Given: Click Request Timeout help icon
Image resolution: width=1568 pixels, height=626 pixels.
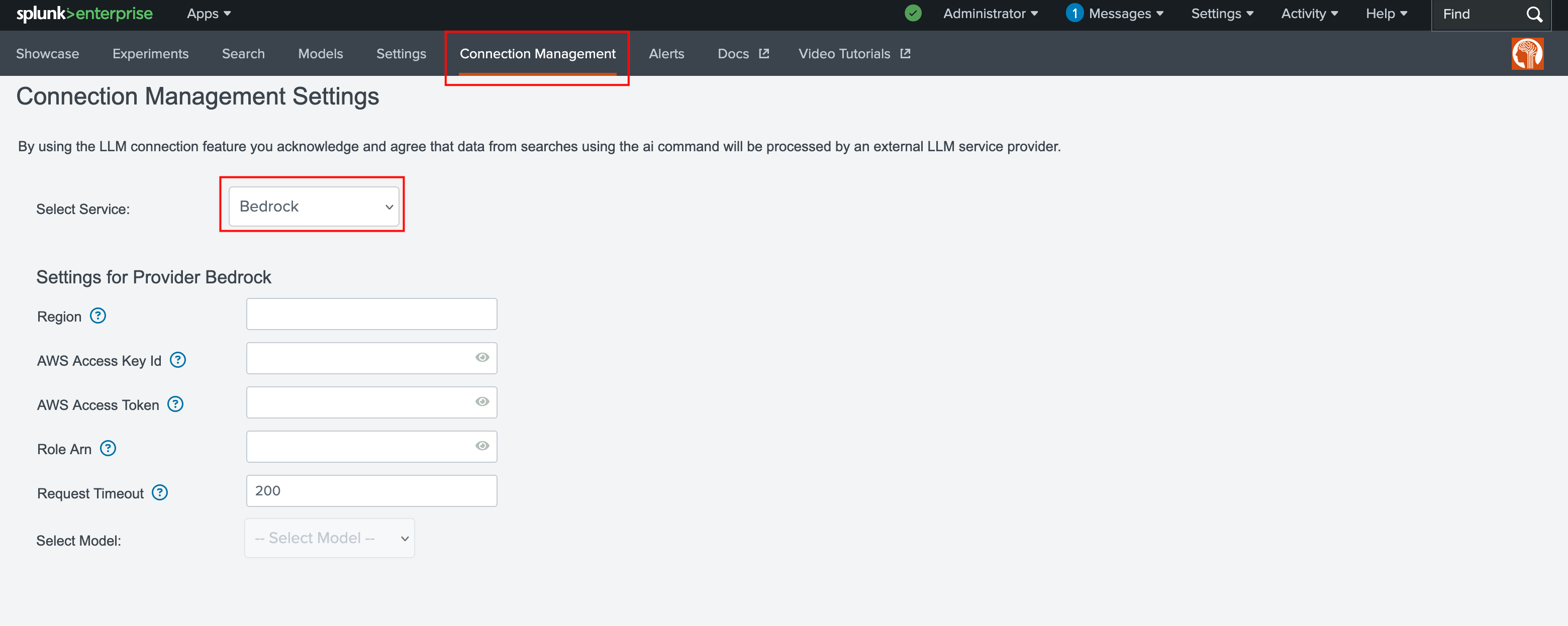Looking at the screenshot, I should pos(159,492).
